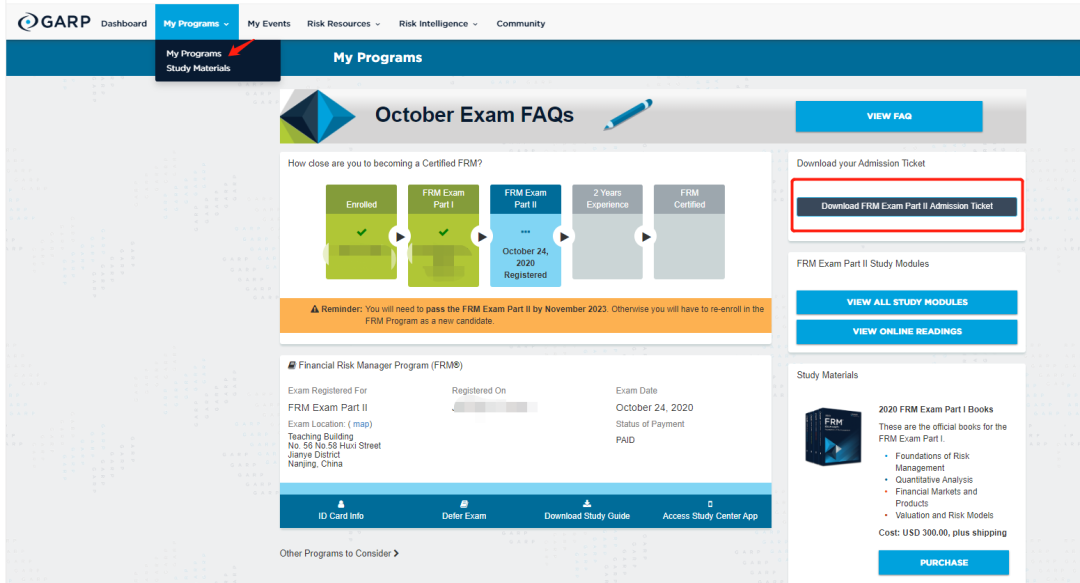Click the PURCHASE button
Image resolution: width=1080 pixels, height=583 pixels.
point(944,562)
